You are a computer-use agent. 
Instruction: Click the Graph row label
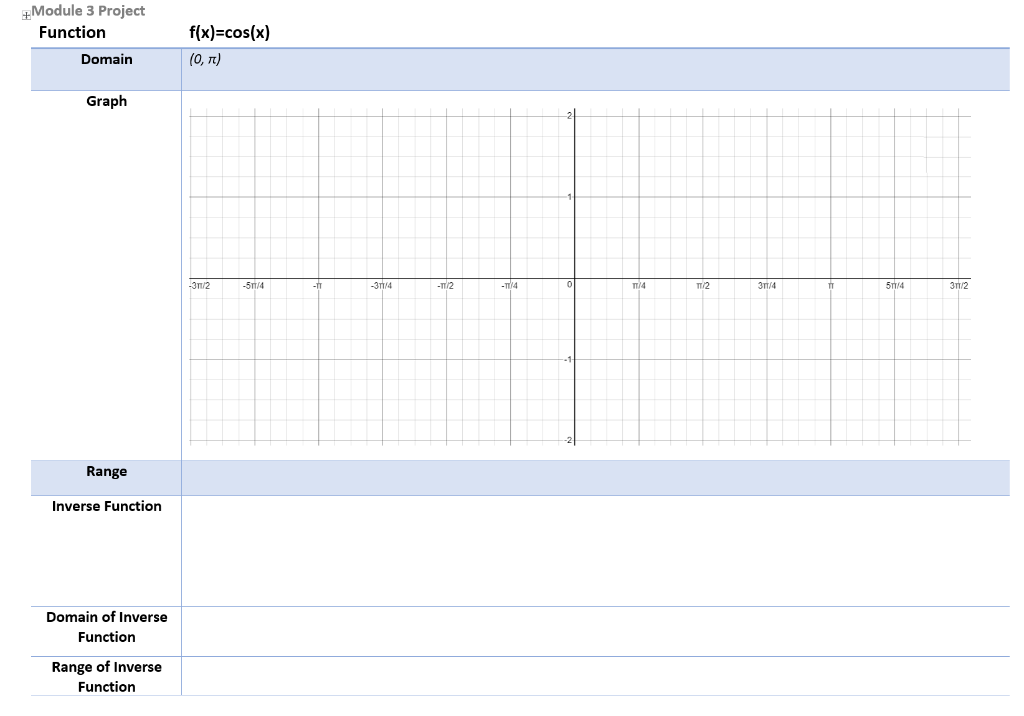coord(105,101)
